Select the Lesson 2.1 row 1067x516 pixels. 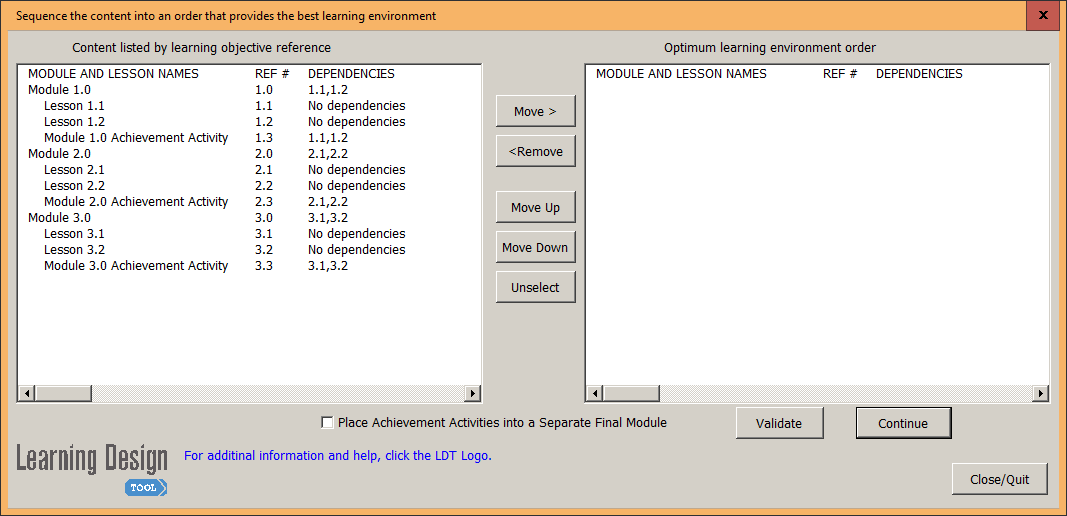coord(249,170)
